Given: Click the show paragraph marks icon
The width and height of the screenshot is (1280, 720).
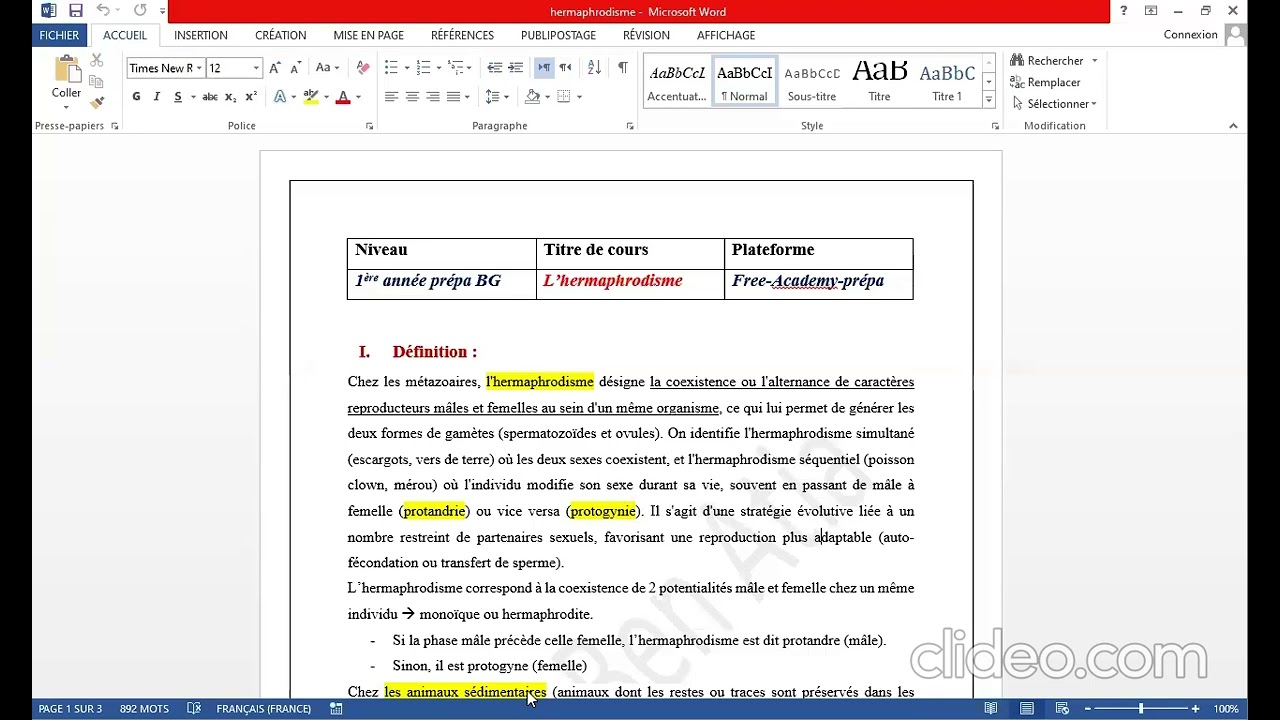Looking at the screenshot, I should click(x=623, y=68).
